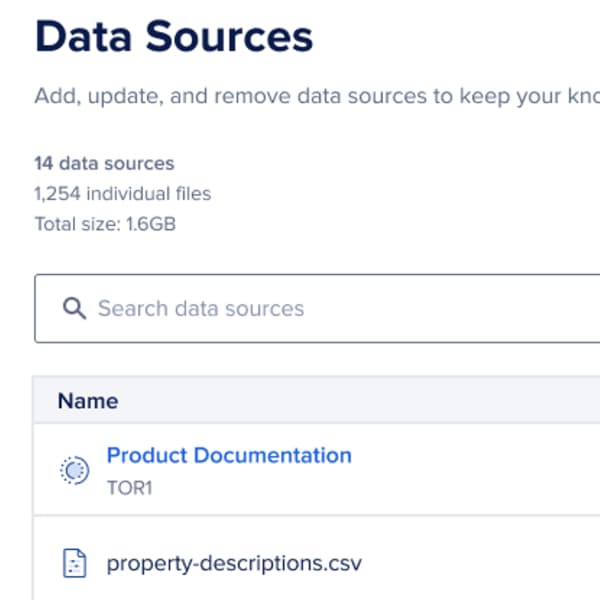
Task: Click the 14 data sources count
Action: pos(104,163)
